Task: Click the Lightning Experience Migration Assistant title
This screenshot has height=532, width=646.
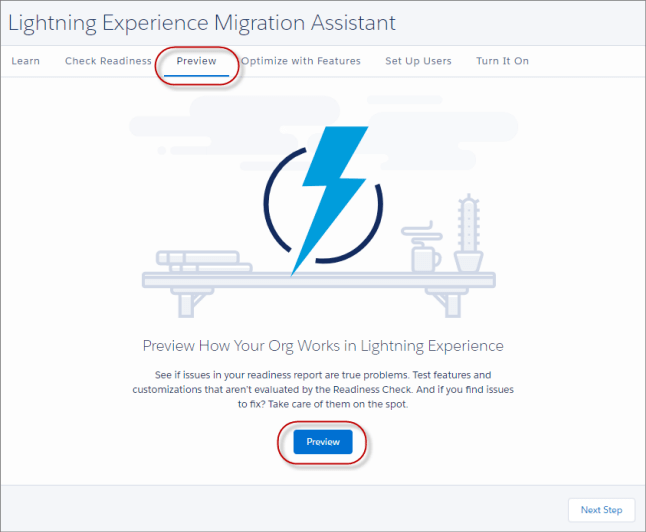Action: pyautogui.click(x=202, y=23)
